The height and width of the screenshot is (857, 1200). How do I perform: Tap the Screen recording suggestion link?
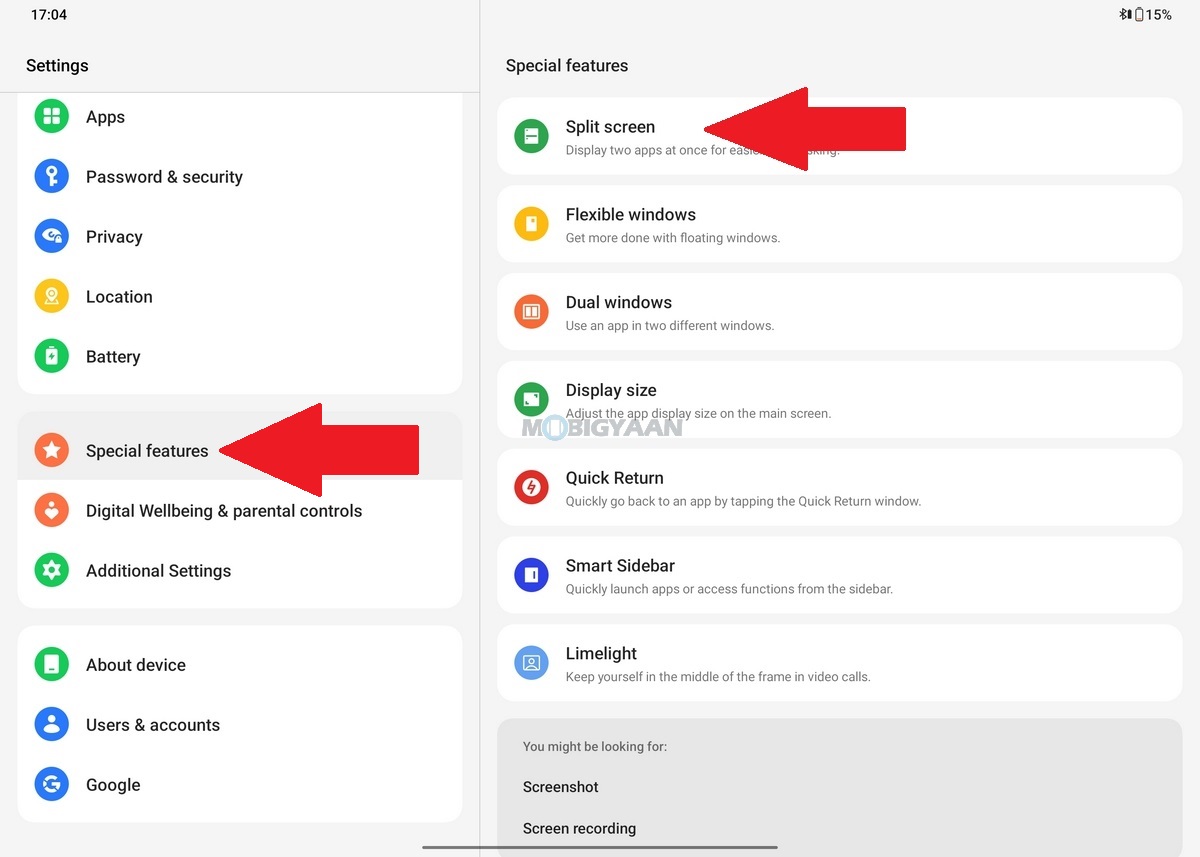click(580, 828)
